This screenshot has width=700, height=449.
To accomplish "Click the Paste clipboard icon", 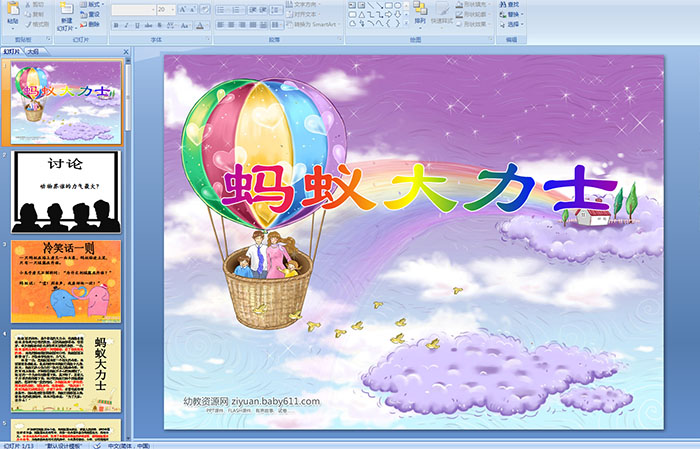I will click(13, 8).
